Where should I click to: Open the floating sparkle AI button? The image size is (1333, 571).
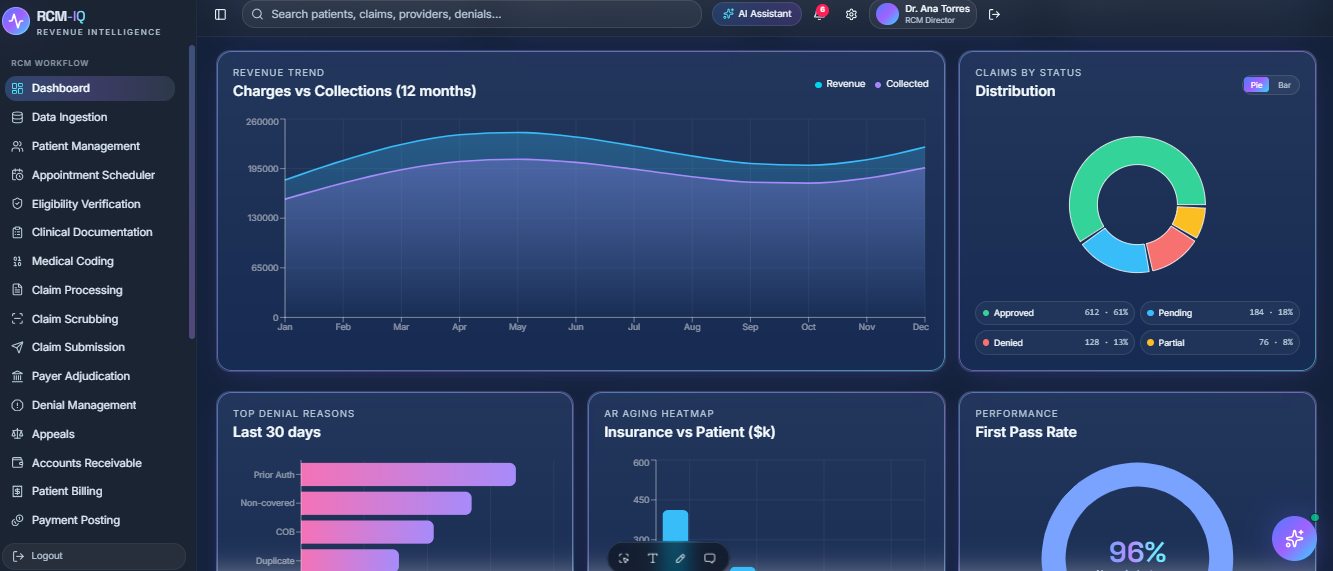[1294, 538]
